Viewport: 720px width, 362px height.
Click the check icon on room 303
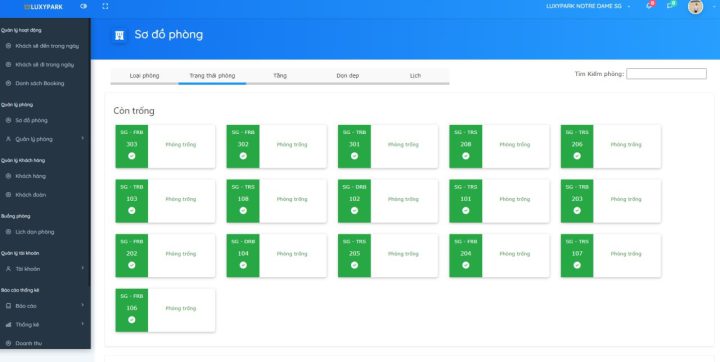point(132,156)
